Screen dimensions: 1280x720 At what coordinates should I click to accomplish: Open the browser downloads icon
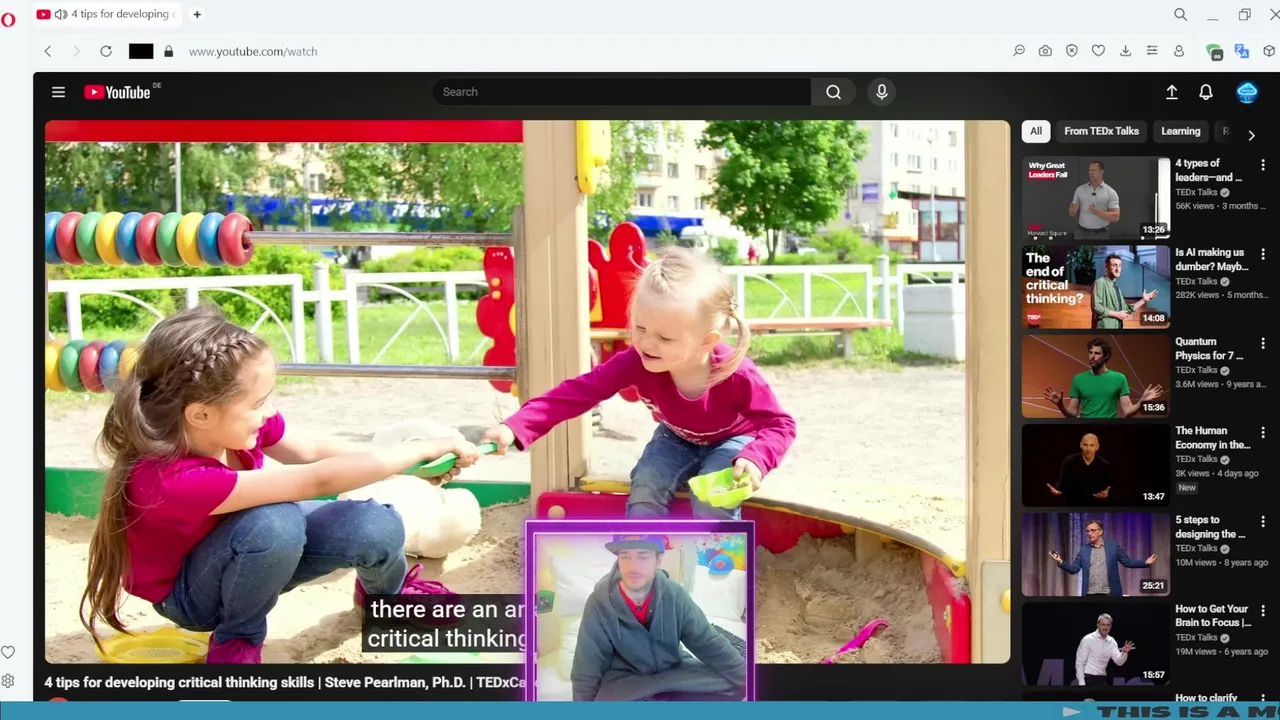click(x=1125, y=51)
